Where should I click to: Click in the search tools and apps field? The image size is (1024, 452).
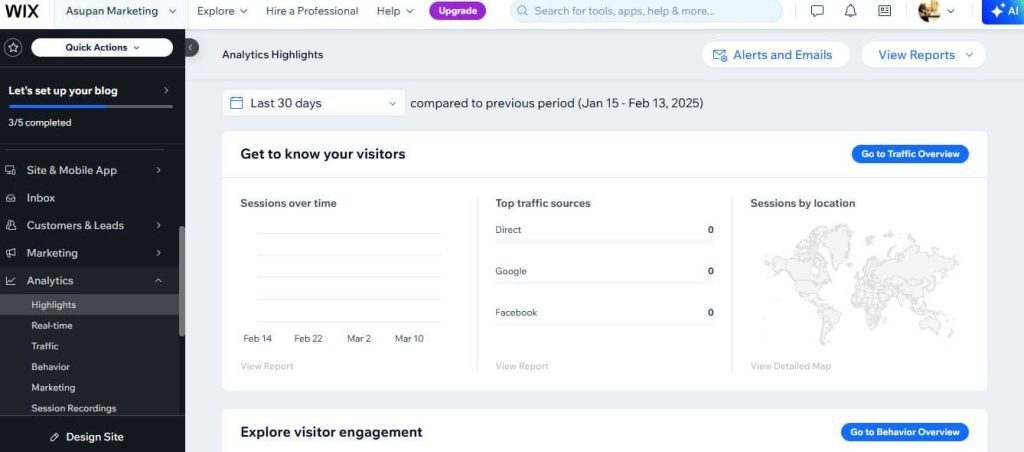[x=646, y=11]
